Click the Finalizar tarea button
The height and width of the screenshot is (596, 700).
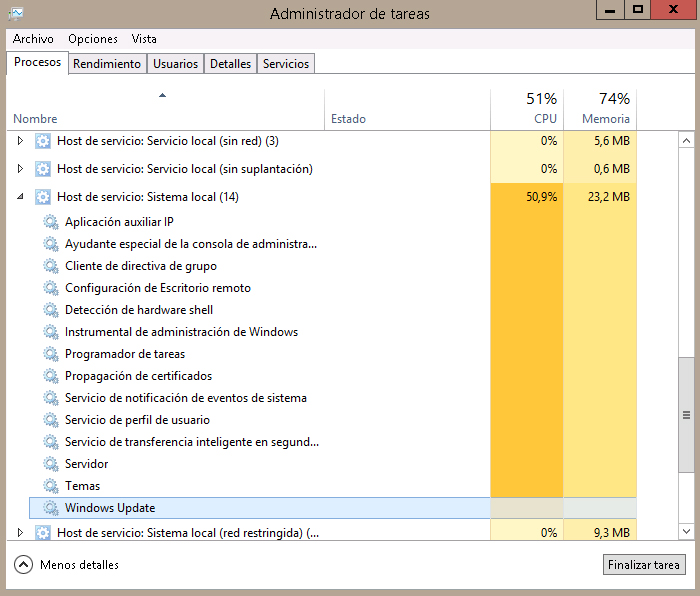point(645,565)
